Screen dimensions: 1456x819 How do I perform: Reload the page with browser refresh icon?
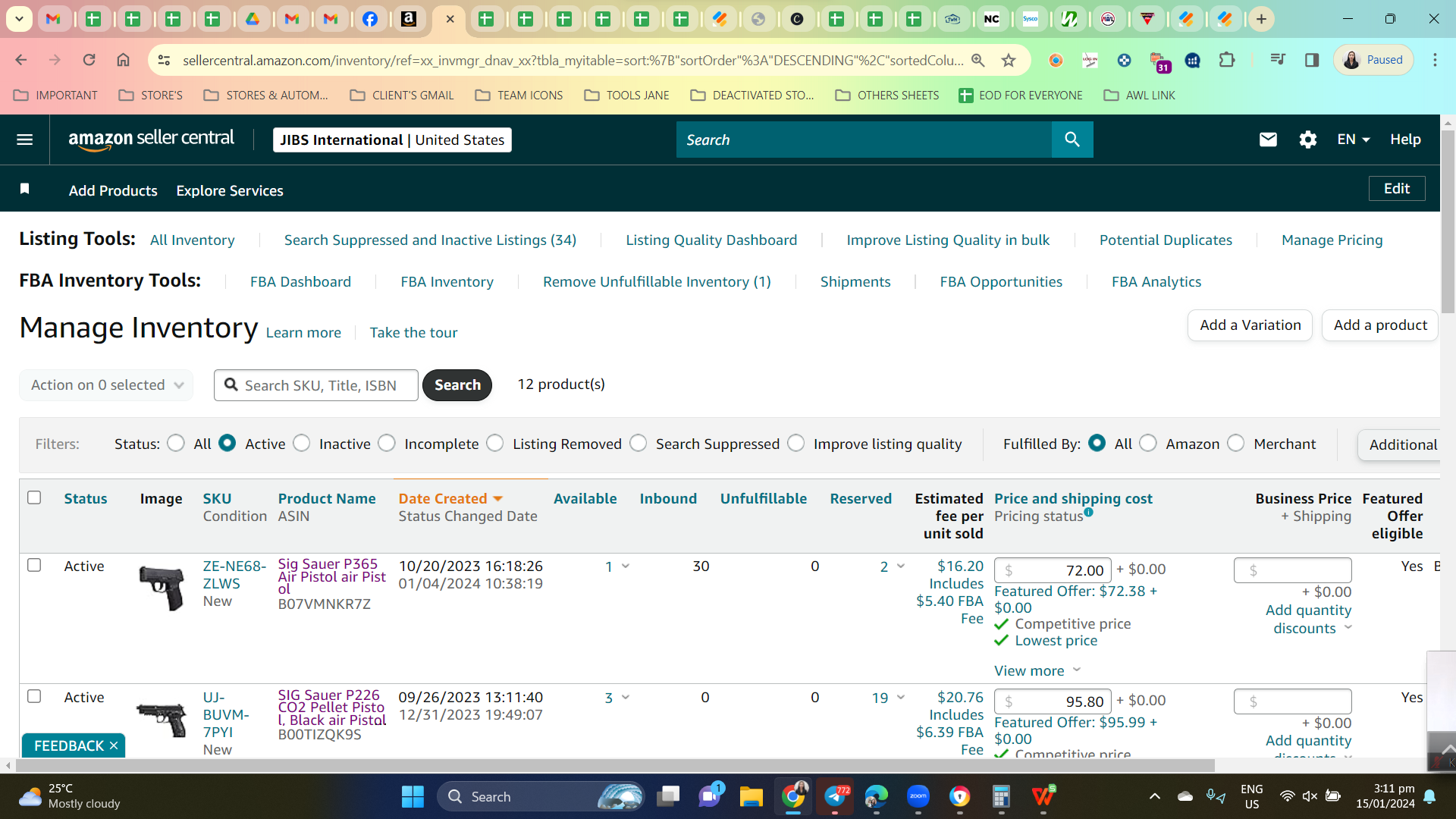[x=89, y=60]
